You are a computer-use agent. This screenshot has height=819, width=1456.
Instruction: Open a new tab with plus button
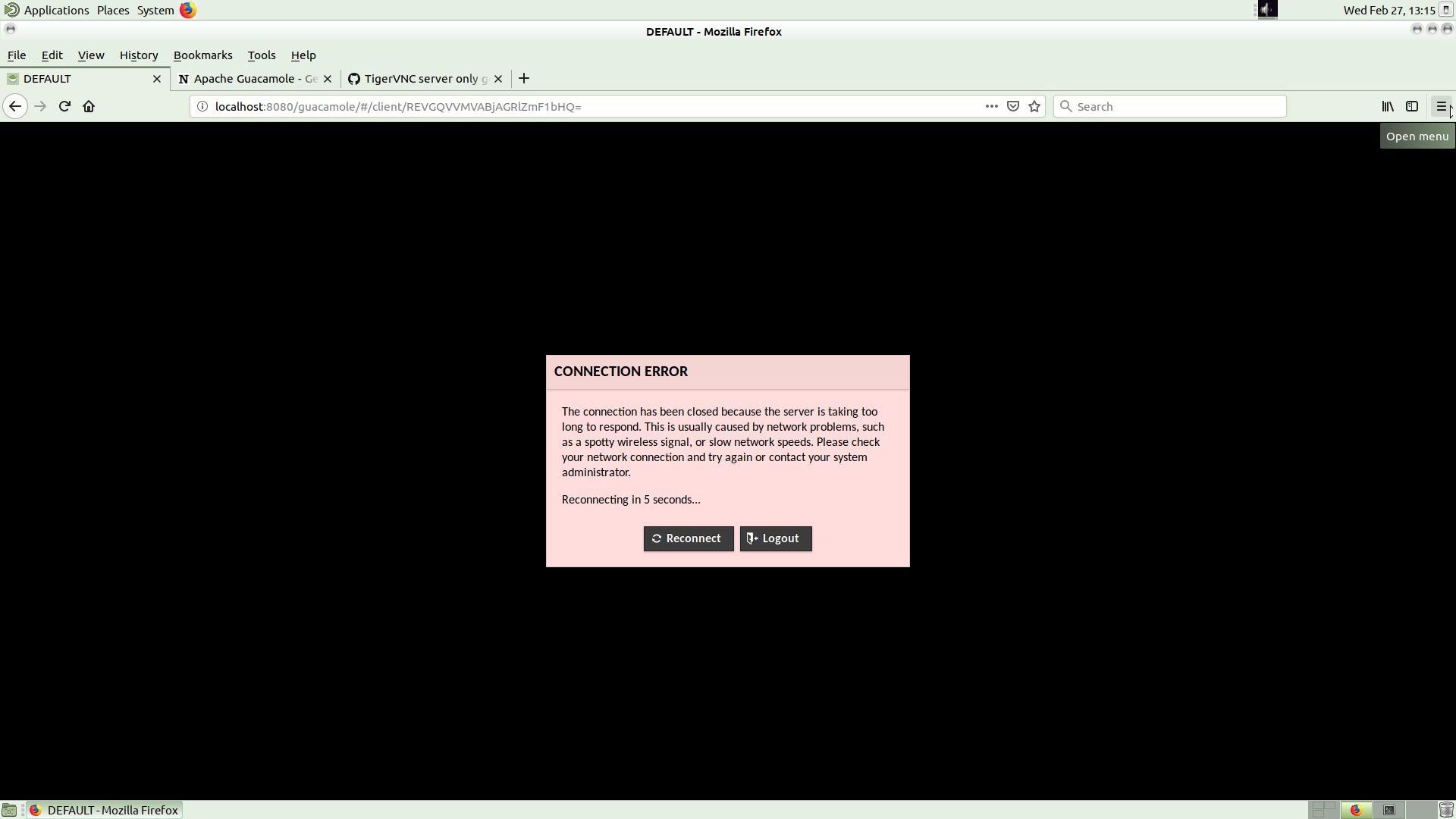tap(524, 78)
